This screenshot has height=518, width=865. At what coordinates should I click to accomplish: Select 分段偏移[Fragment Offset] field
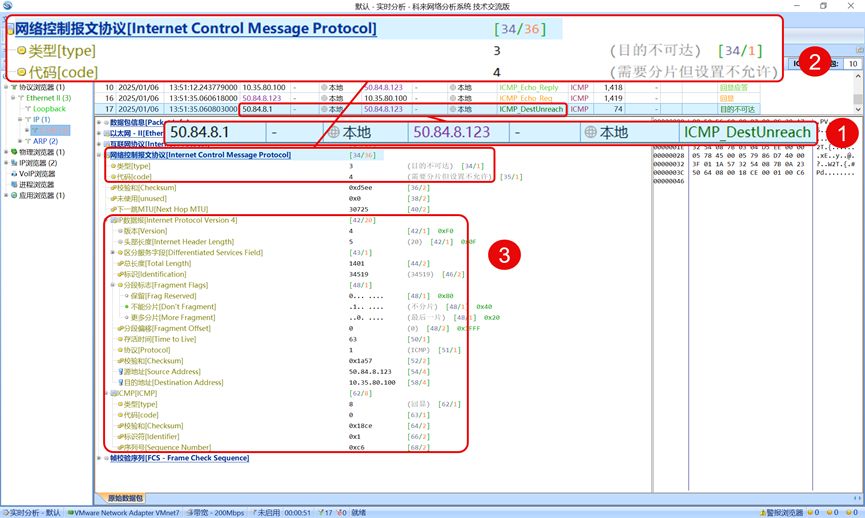point(164,328)
